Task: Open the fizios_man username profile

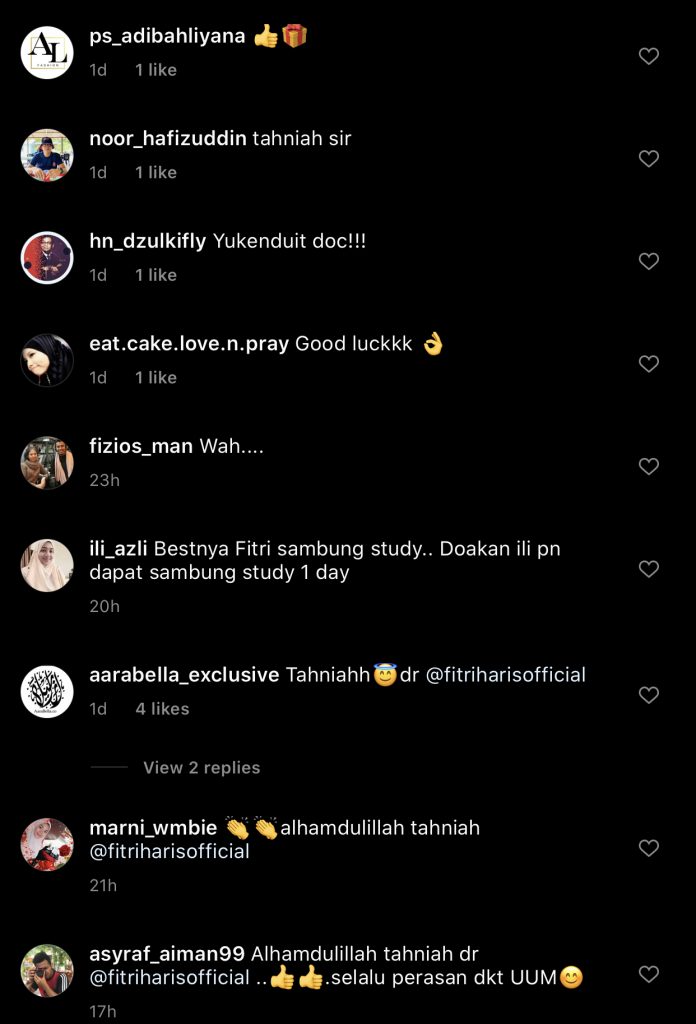Action: pos(141,446)
